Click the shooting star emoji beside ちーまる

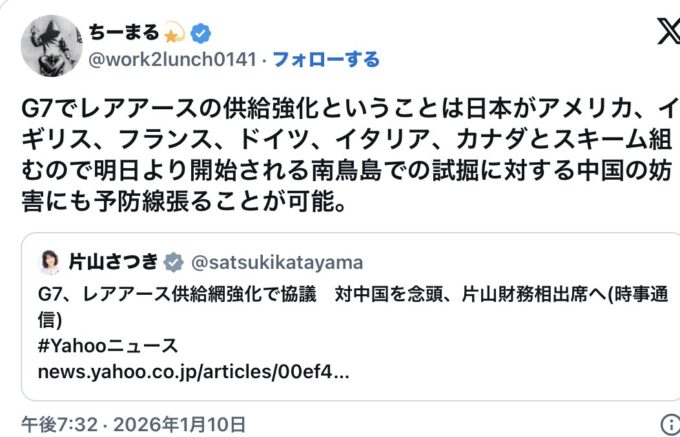coord(176,33)
